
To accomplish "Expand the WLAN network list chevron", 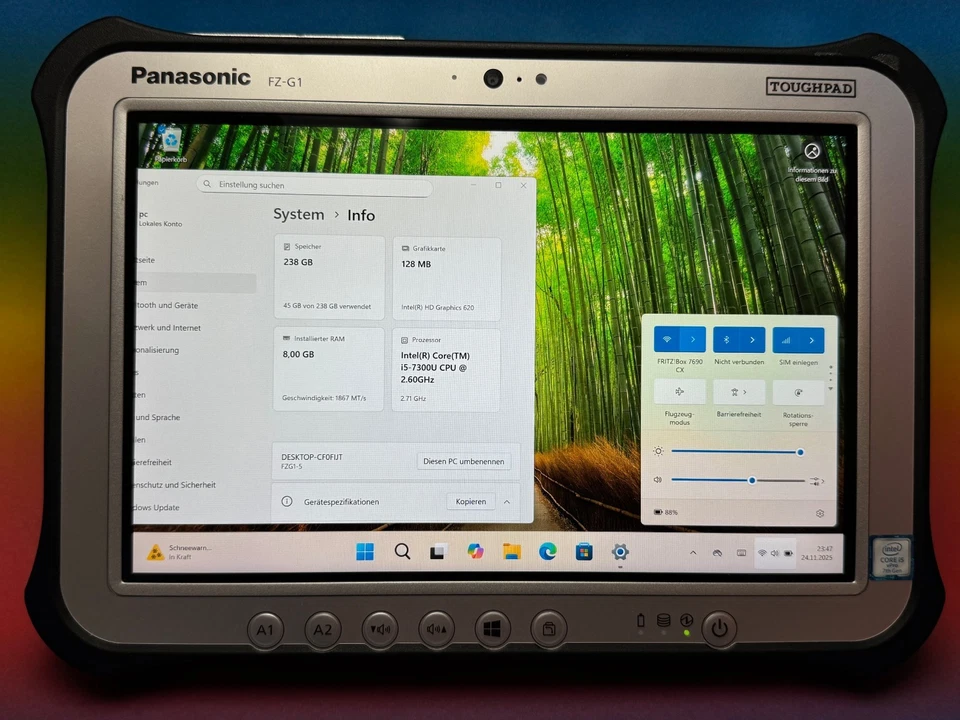I will click(x=693, y=339).
